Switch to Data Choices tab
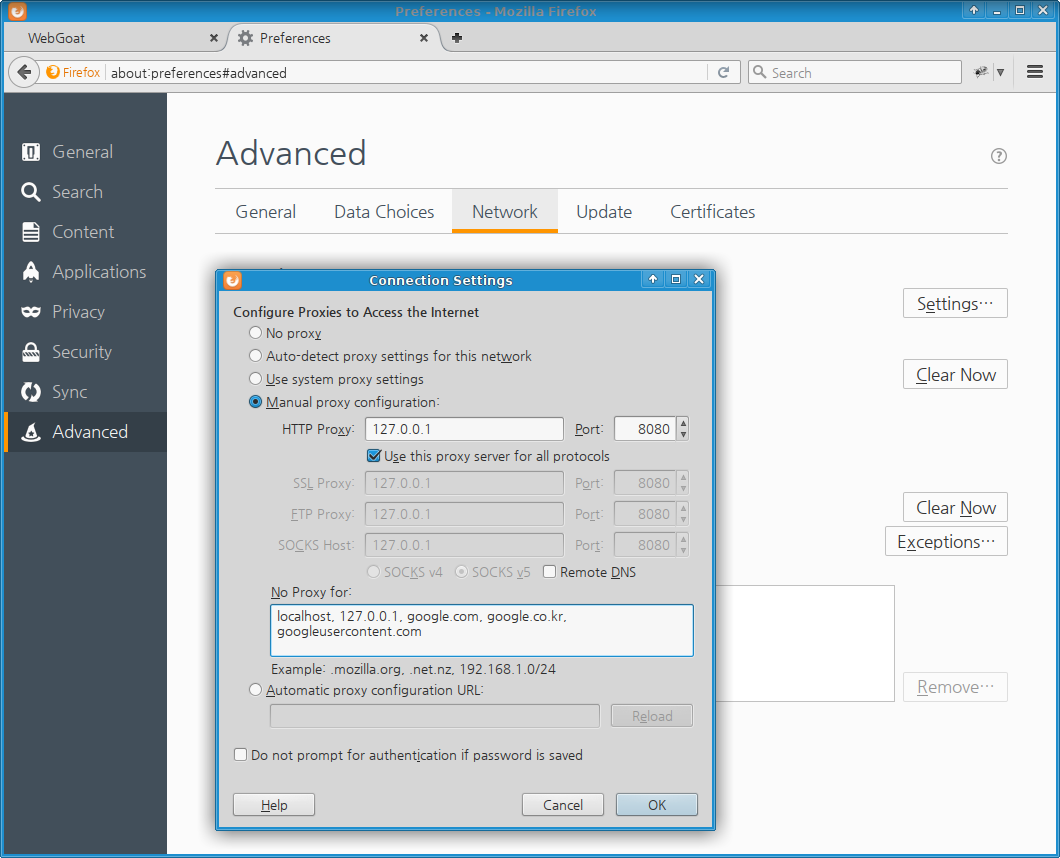1060x858 pixels. point(384,212)
